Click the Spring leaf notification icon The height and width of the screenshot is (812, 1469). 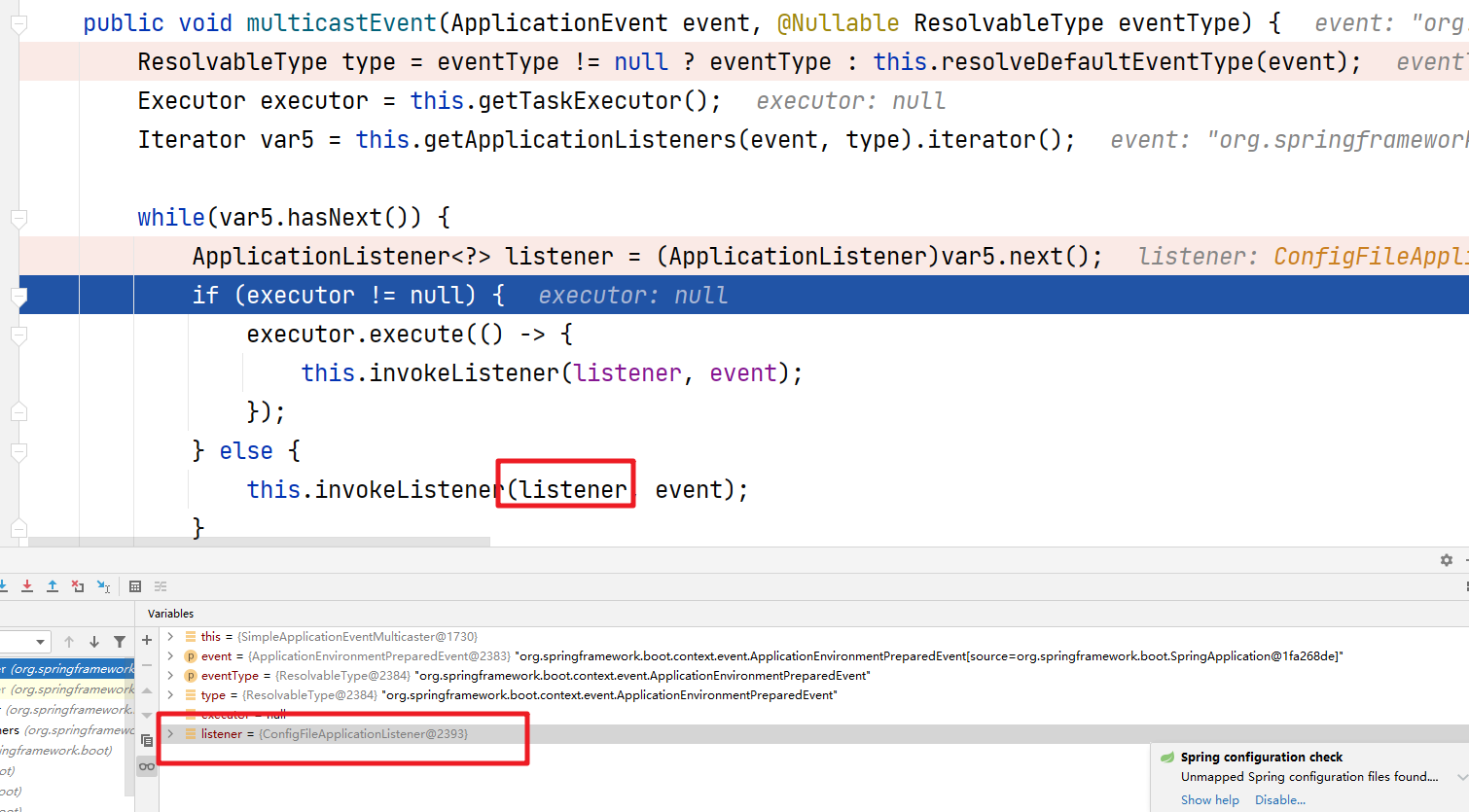1167,757
